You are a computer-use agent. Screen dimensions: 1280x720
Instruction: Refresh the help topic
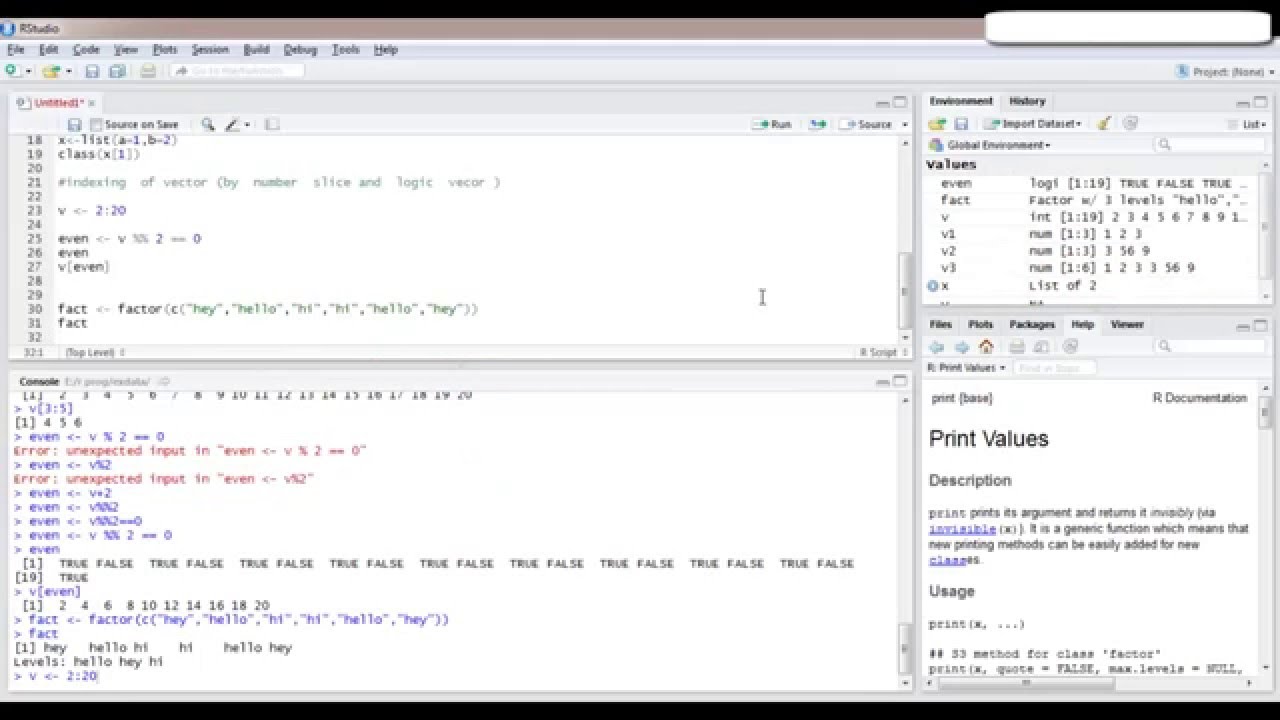click(x=1070, y=347)
